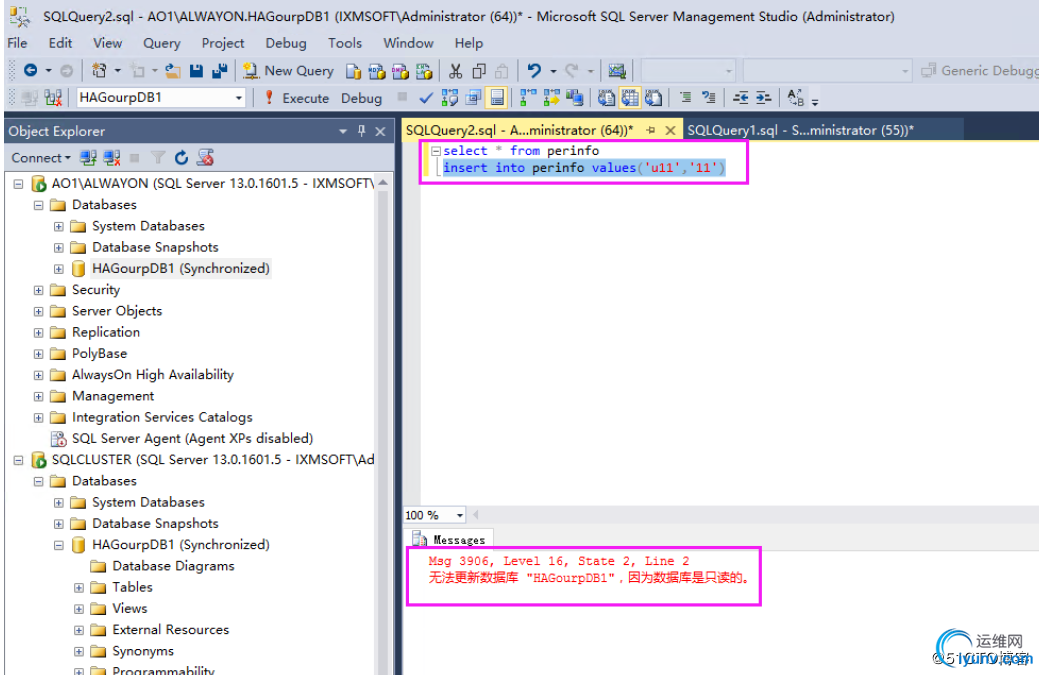Click the Decrease Indent icon
This screenshot has height=675, width=1039.
pyautogui.click(x=741, y=98)
